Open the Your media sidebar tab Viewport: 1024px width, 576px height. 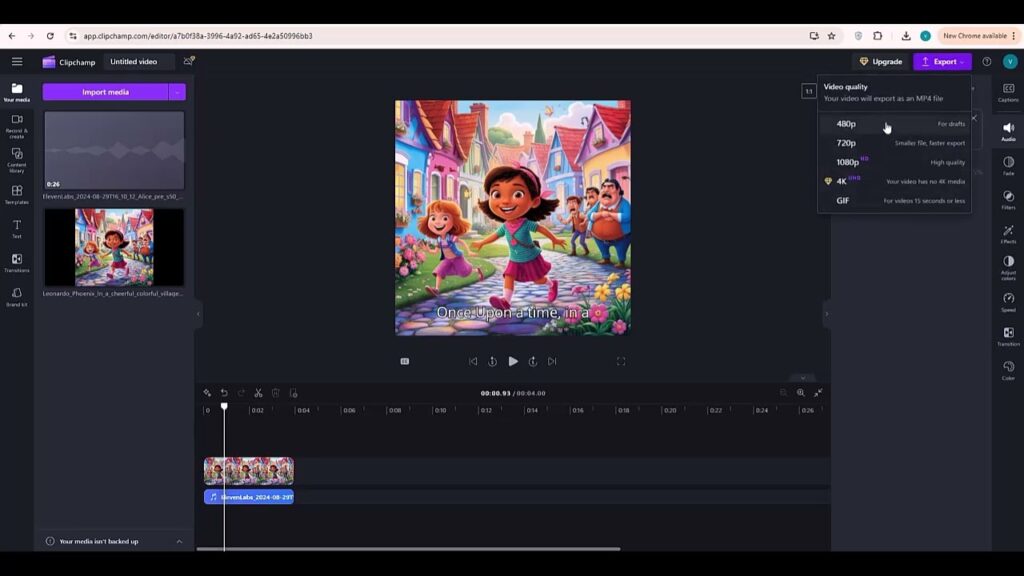pos(17,92)
